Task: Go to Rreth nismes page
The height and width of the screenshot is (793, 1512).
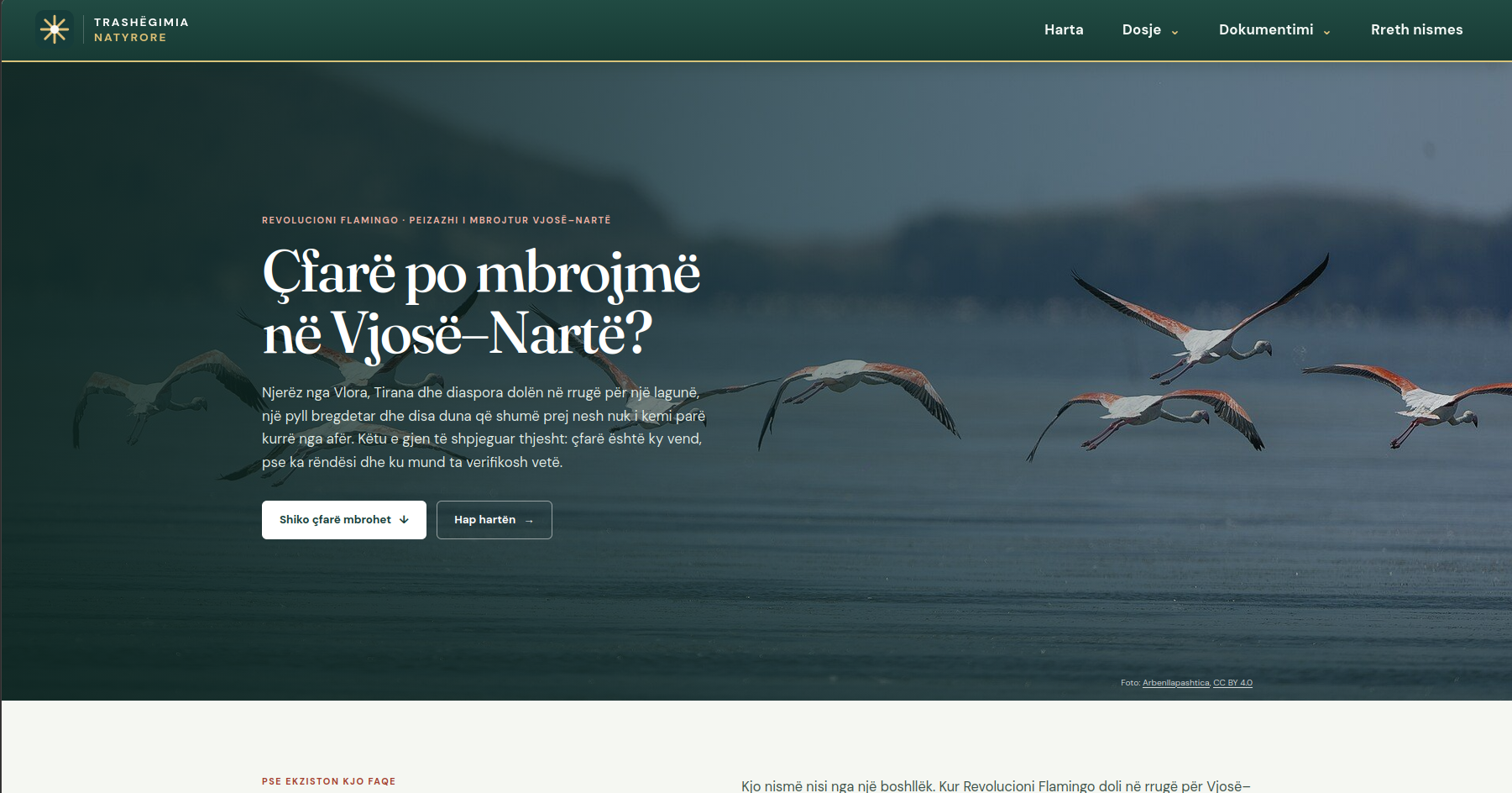Action: [1416, 29]
